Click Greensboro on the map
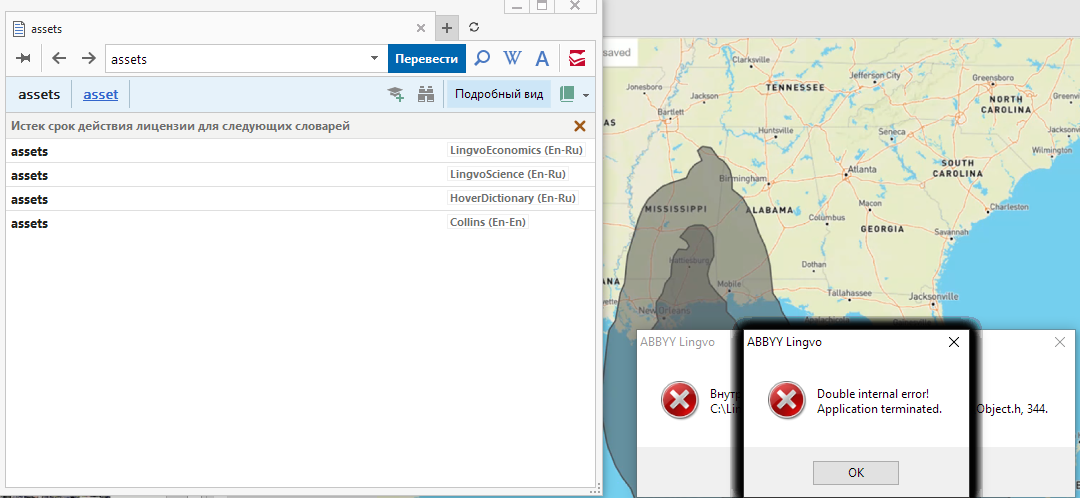The image size is (1080, 498). (994, 77)
